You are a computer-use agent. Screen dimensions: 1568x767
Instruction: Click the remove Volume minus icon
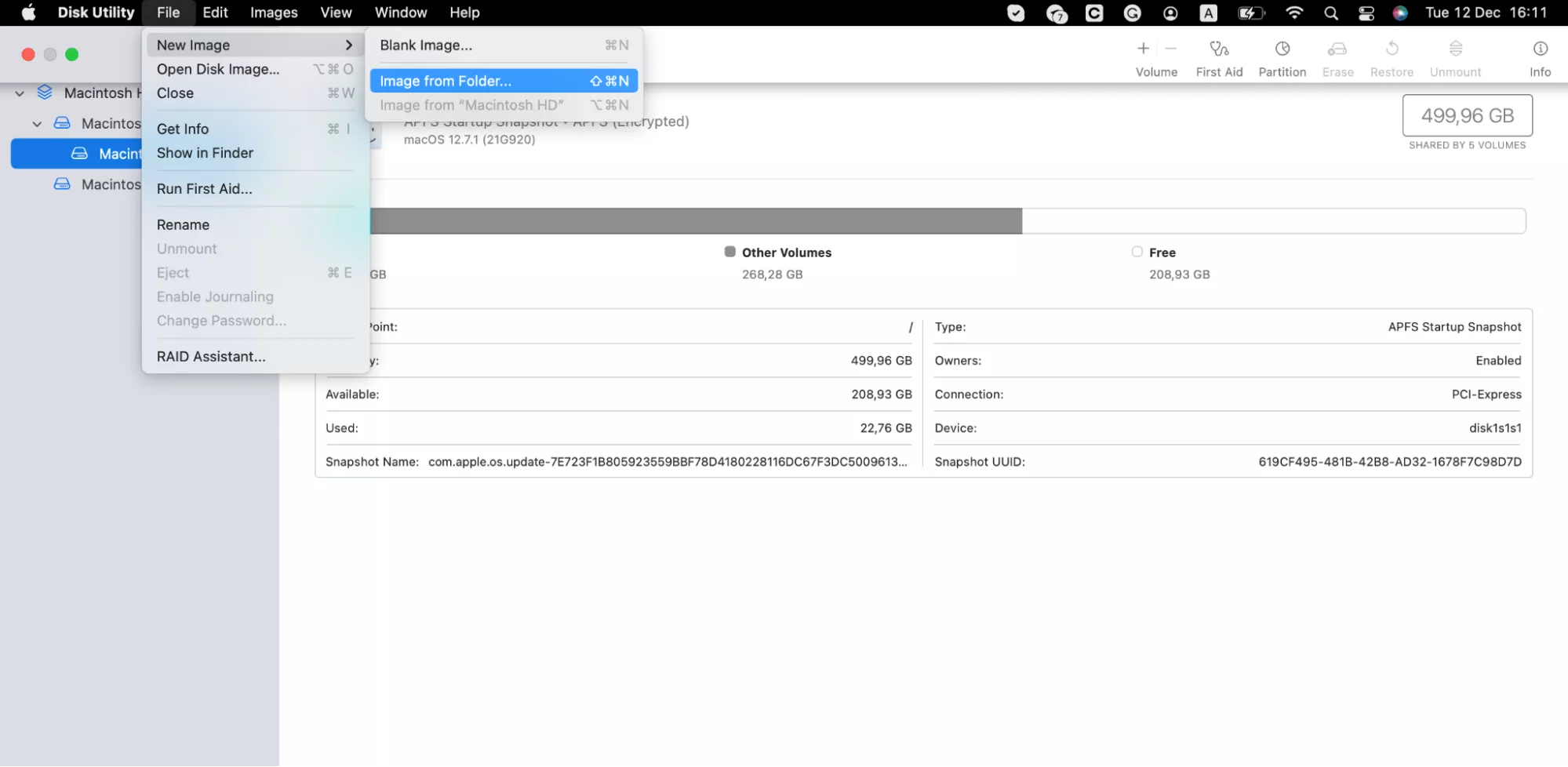pyautogui.click(x=1170, y=47)
